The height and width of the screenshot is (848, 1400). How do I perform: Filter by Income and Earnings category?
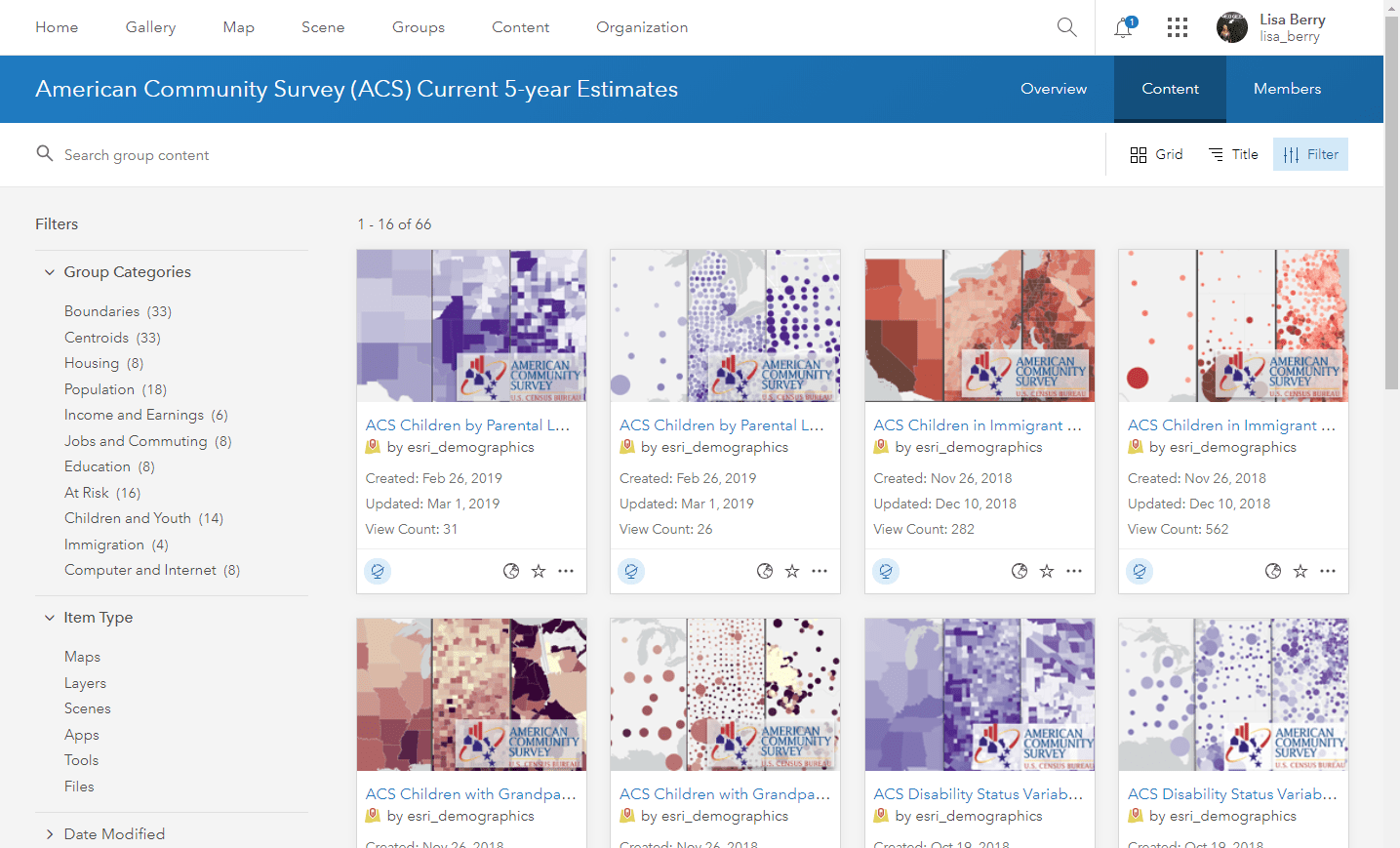146,415
